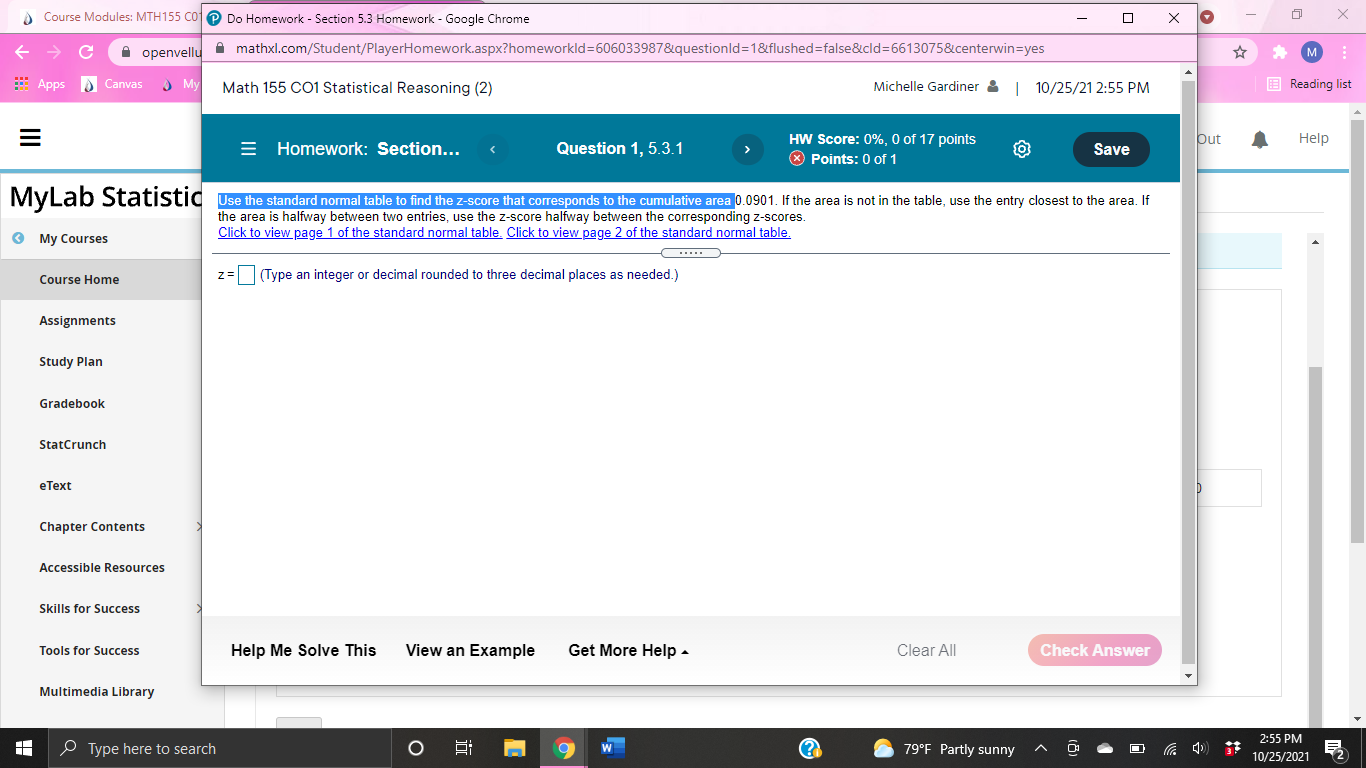
Task: Open Cortana circle on the taskbar
Action: (416, 748)
